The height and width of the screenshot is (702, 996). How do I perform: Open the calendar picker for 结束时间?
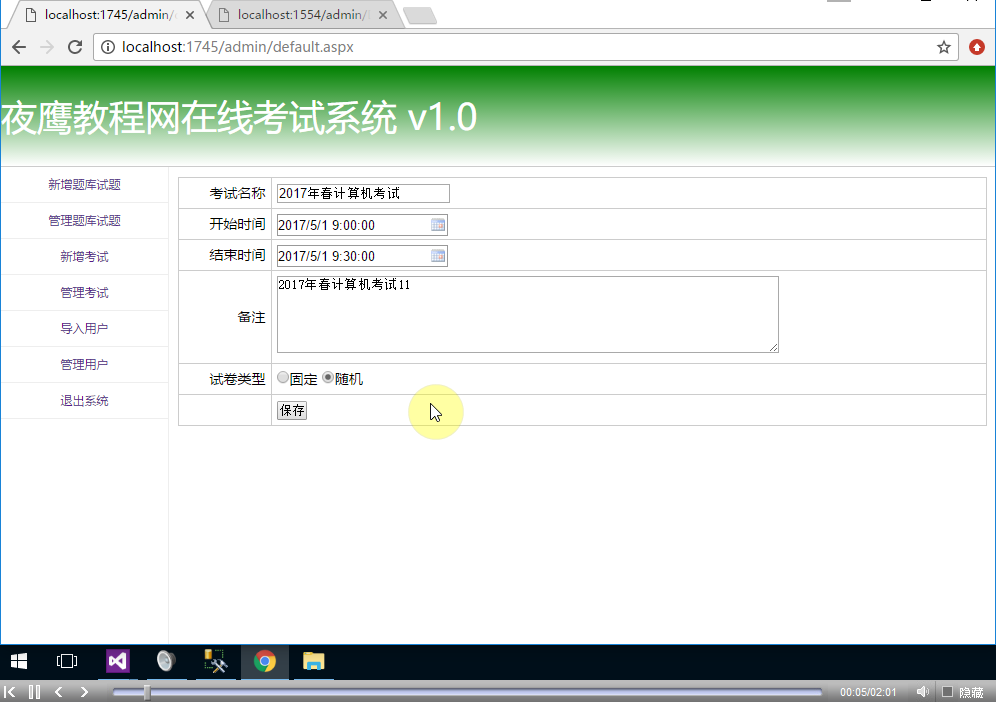click(437, 256)
